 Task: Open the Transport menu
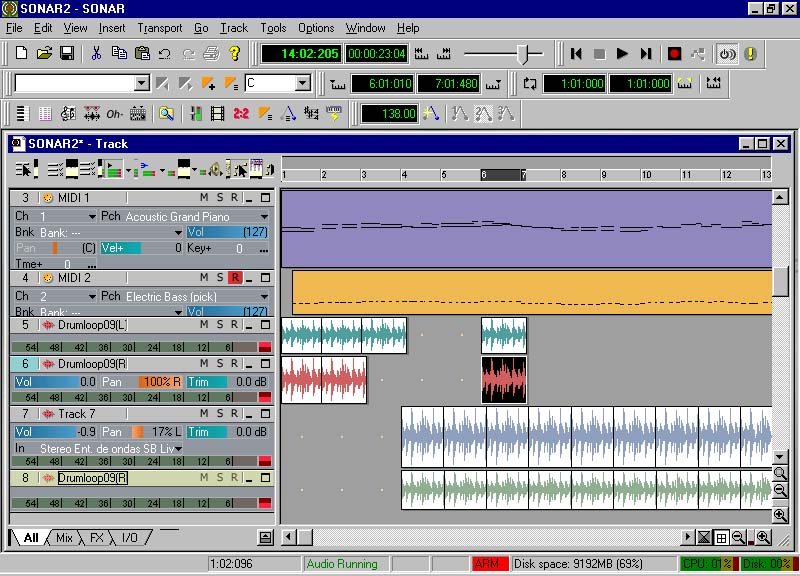pyautogui.click(x=159, y=28)
